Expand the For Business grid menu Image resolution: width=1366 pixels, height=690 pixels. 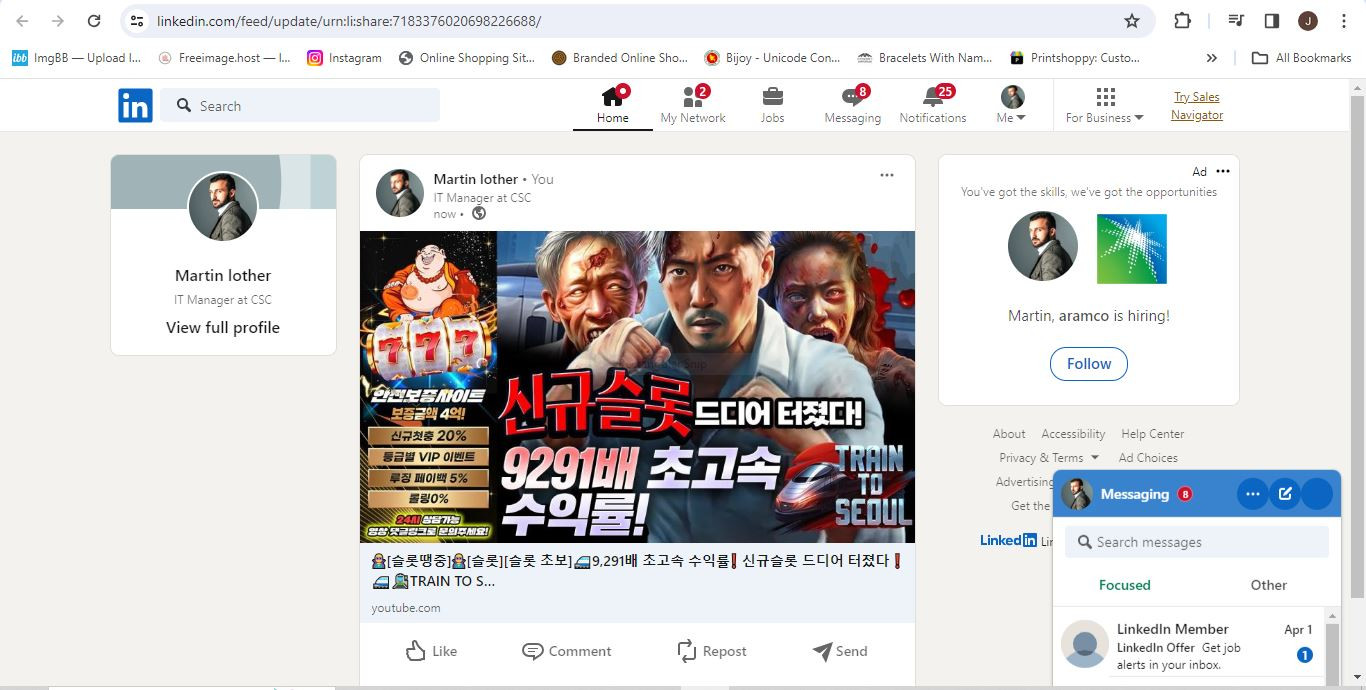coord(1104,105)
